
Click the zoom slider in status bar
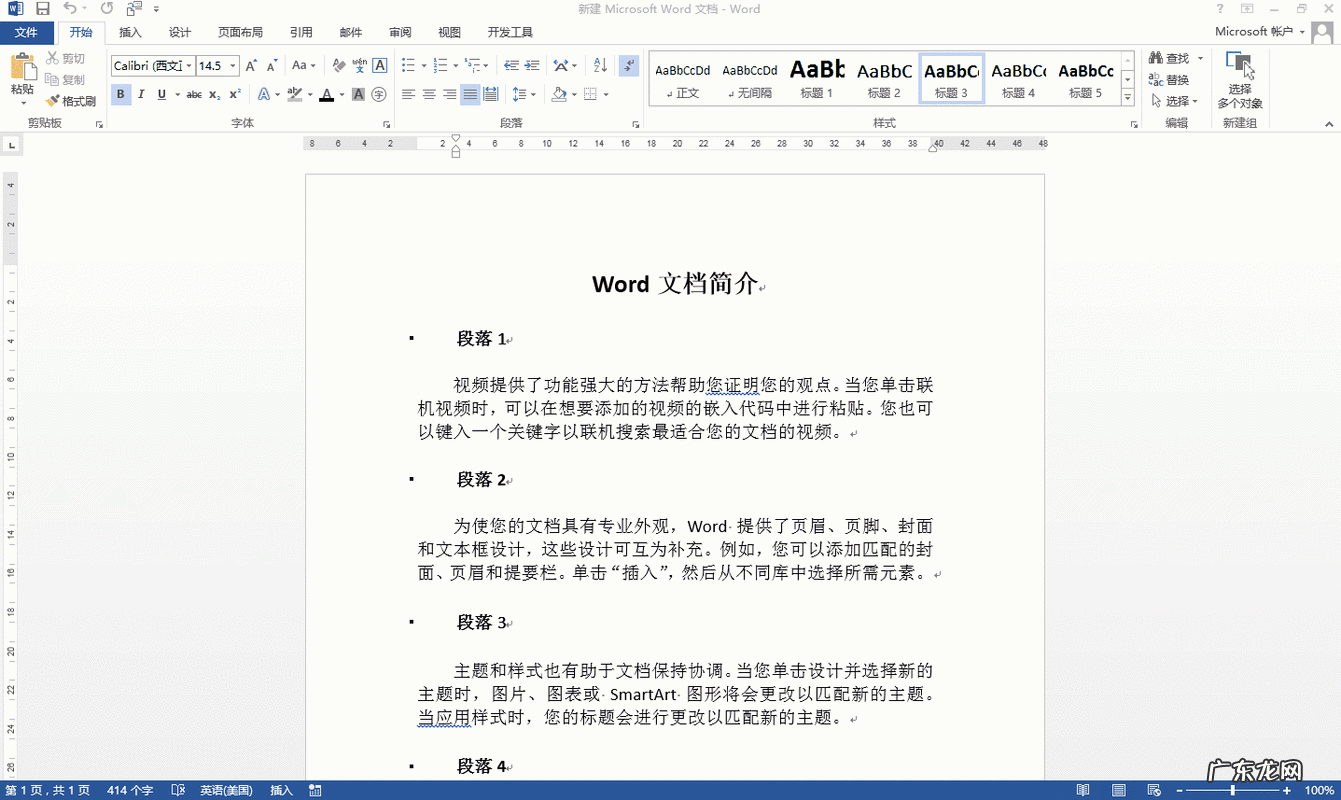coord(1232,790)
